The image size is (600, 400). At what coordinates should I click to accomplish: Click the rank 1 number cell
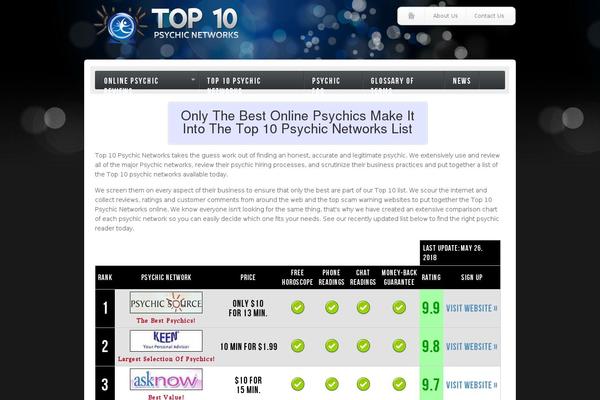(x=105, y=308)
